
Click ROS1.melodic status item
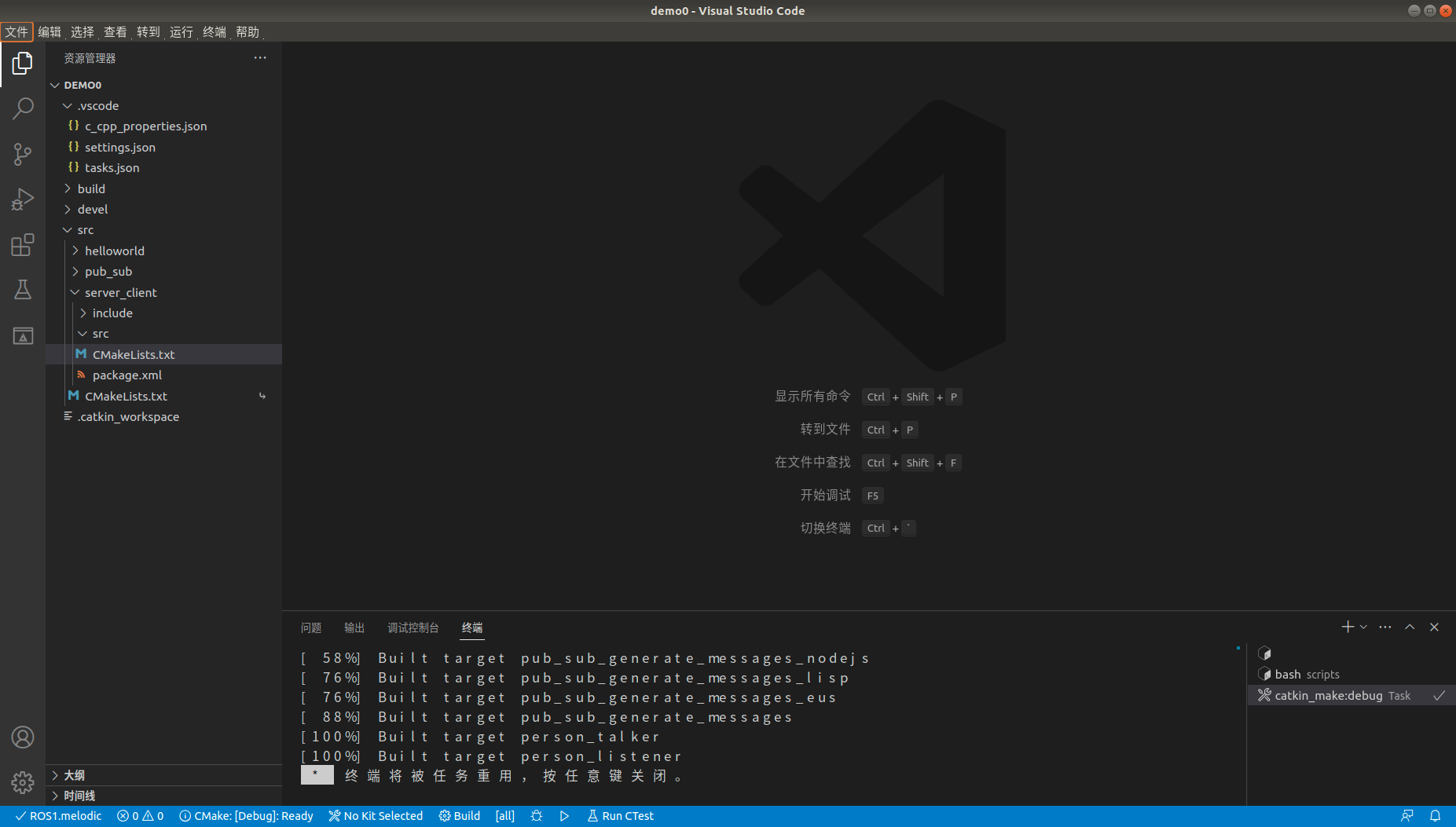59,816
